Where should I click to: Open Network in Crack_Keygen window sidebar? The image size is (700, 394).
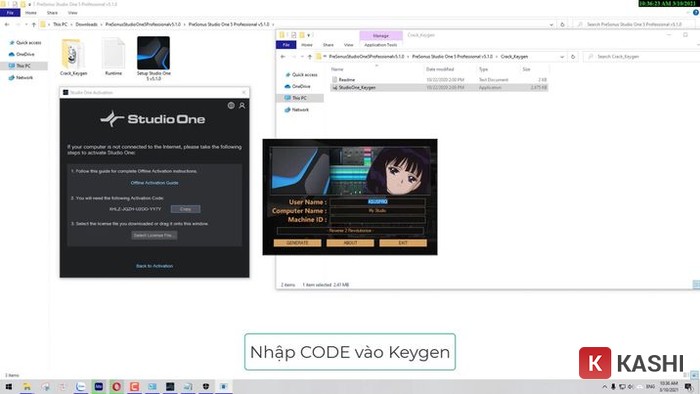click(x=297, y=109)
